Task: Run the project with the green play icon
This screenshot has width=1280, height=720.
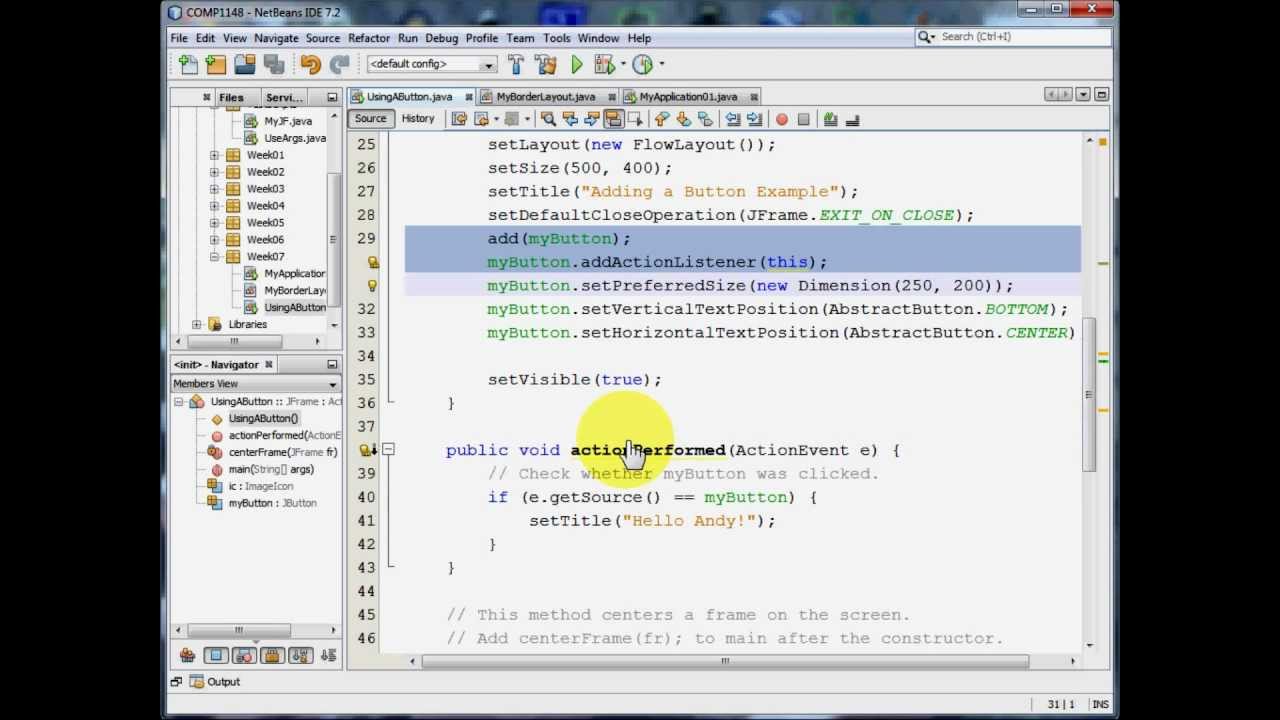Action: pyautogui.click(x=577, y=65)
